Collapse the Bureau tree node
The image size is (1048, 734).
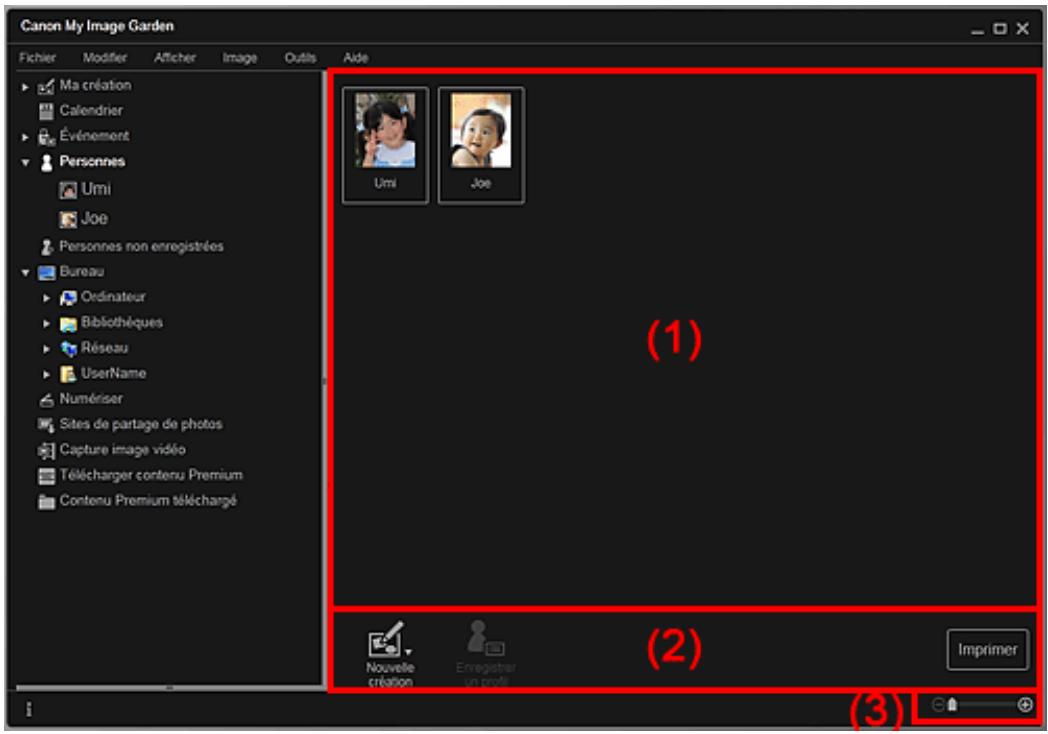(x=25, y=273)
